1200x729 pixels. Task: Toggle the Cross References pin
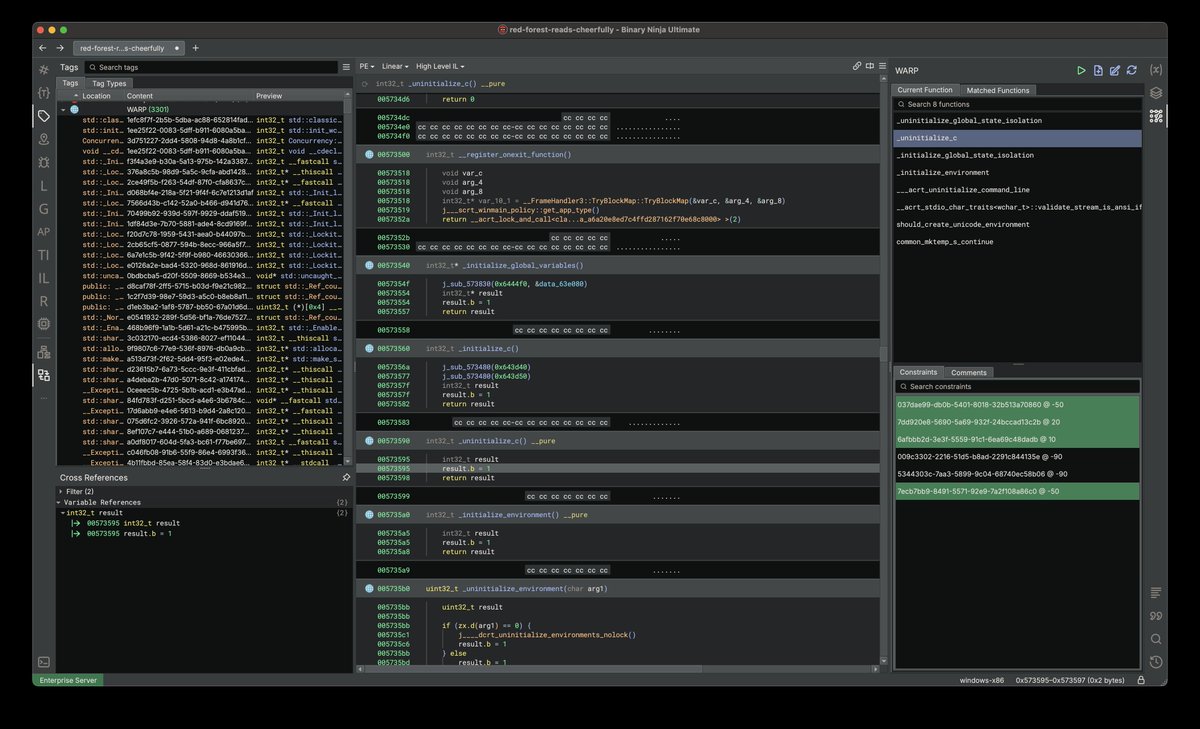pyautogui.click(x=346, y=478)
